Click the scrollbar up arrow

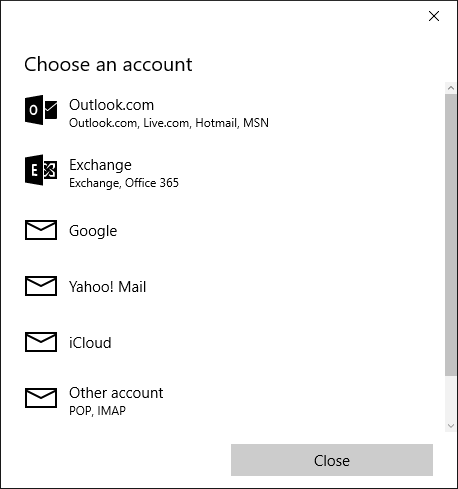pos(451,88)
